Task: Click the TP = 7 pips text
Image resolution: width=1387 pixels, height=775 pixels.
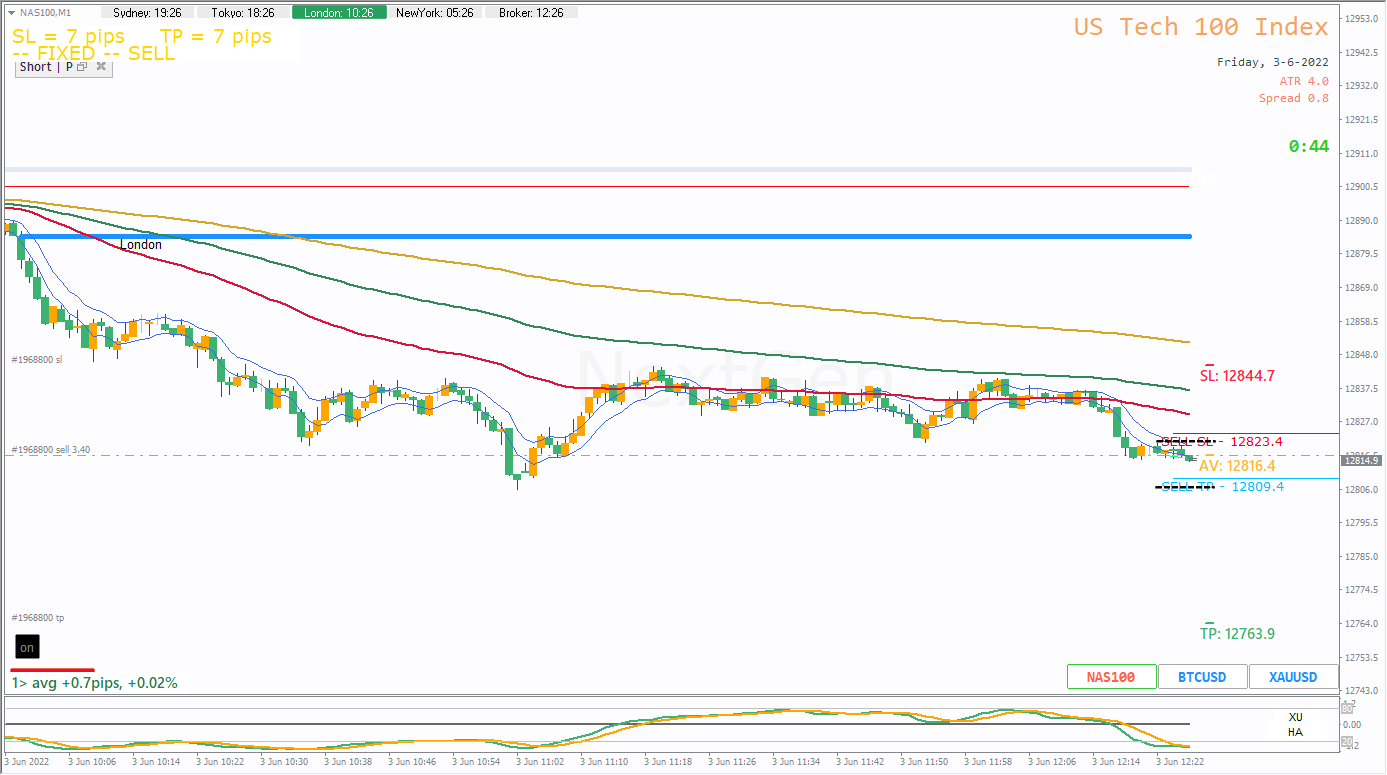Action: pyautogui.click(x=216, y=37)
